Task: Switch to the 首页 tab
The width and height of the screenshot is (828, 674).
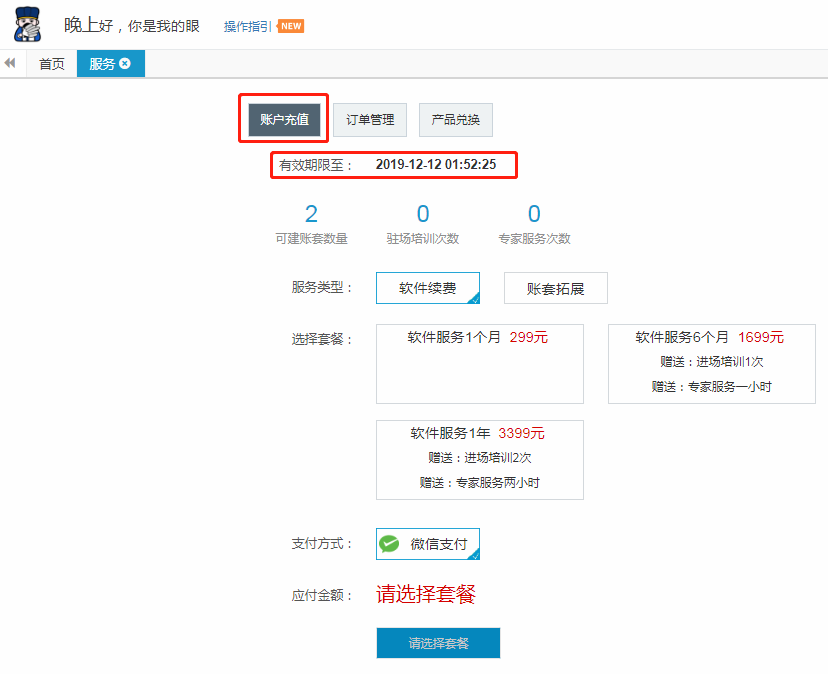Action: [52, 64]
